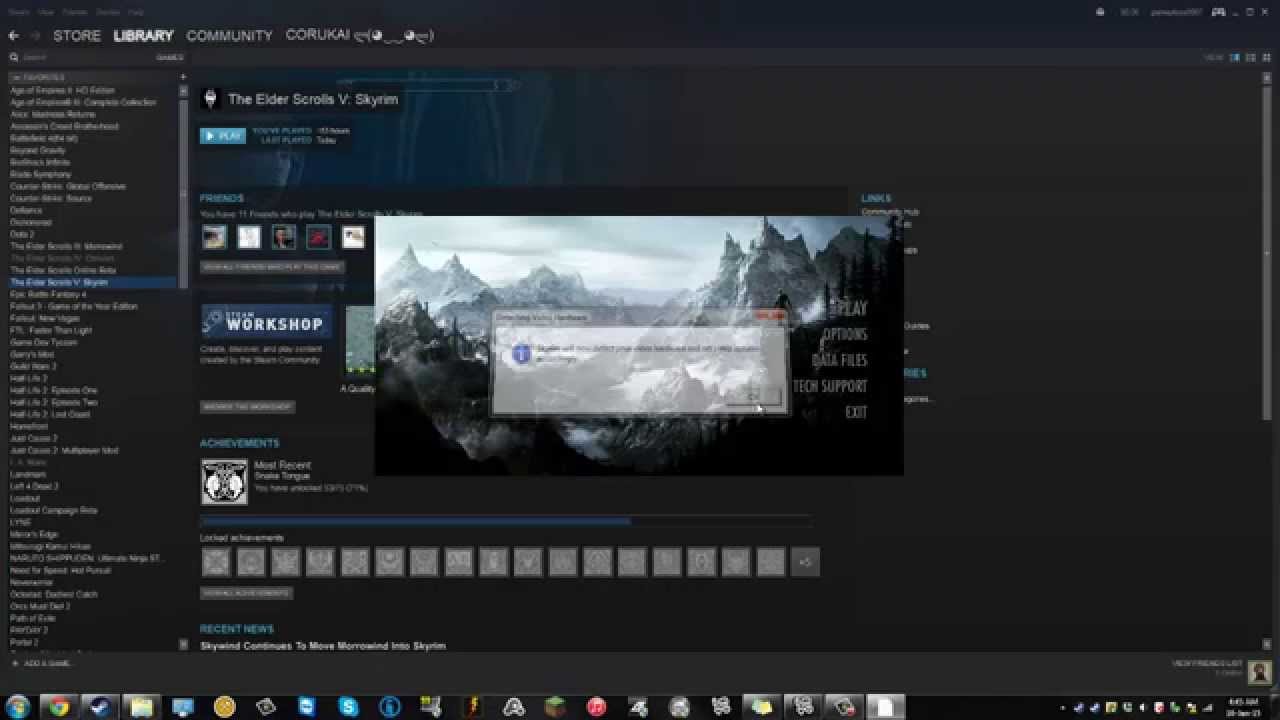Image resolution: width=1280 pixels, height=720 pixels.
Task: Click game list scroll-up arrow
Action: tap(183, 90)
